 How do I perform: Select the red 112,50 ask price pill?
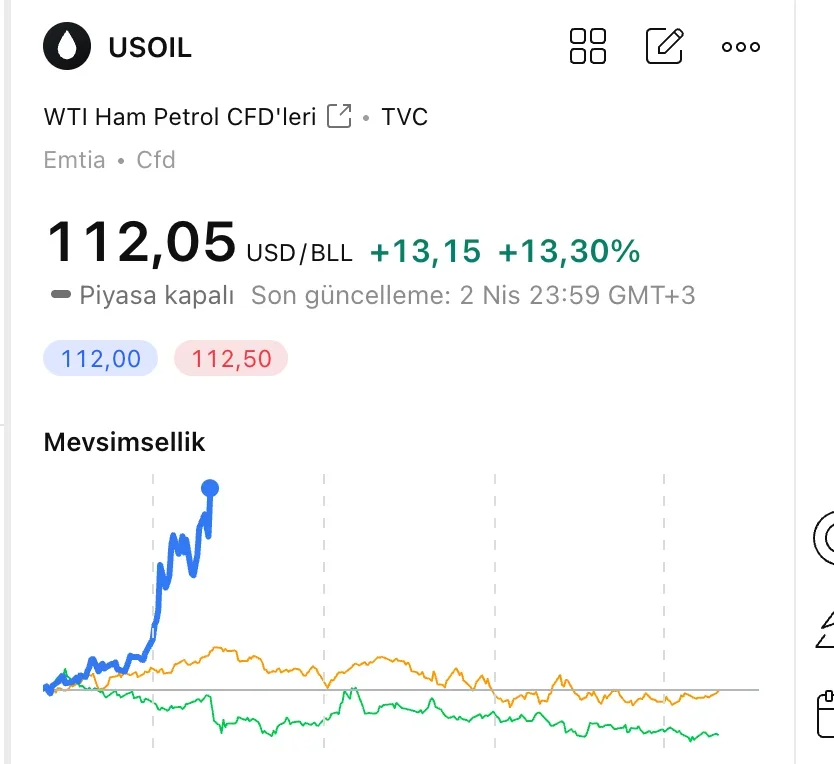pos(231,358)
